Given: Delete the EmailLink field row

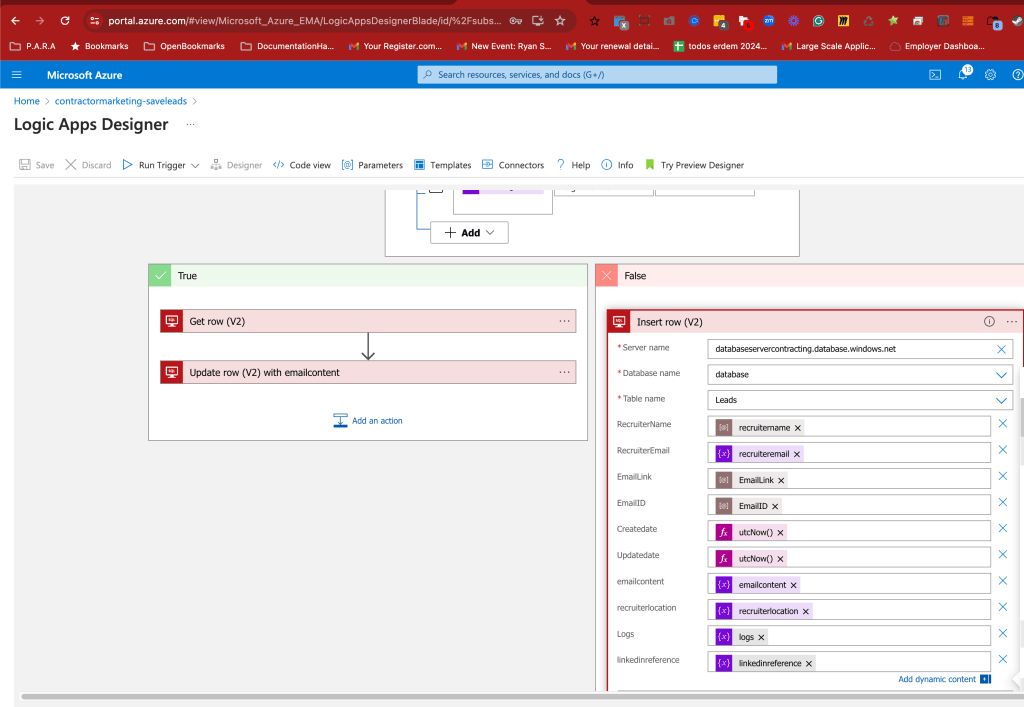Looking at the screenshot, I should (1002, 476).
